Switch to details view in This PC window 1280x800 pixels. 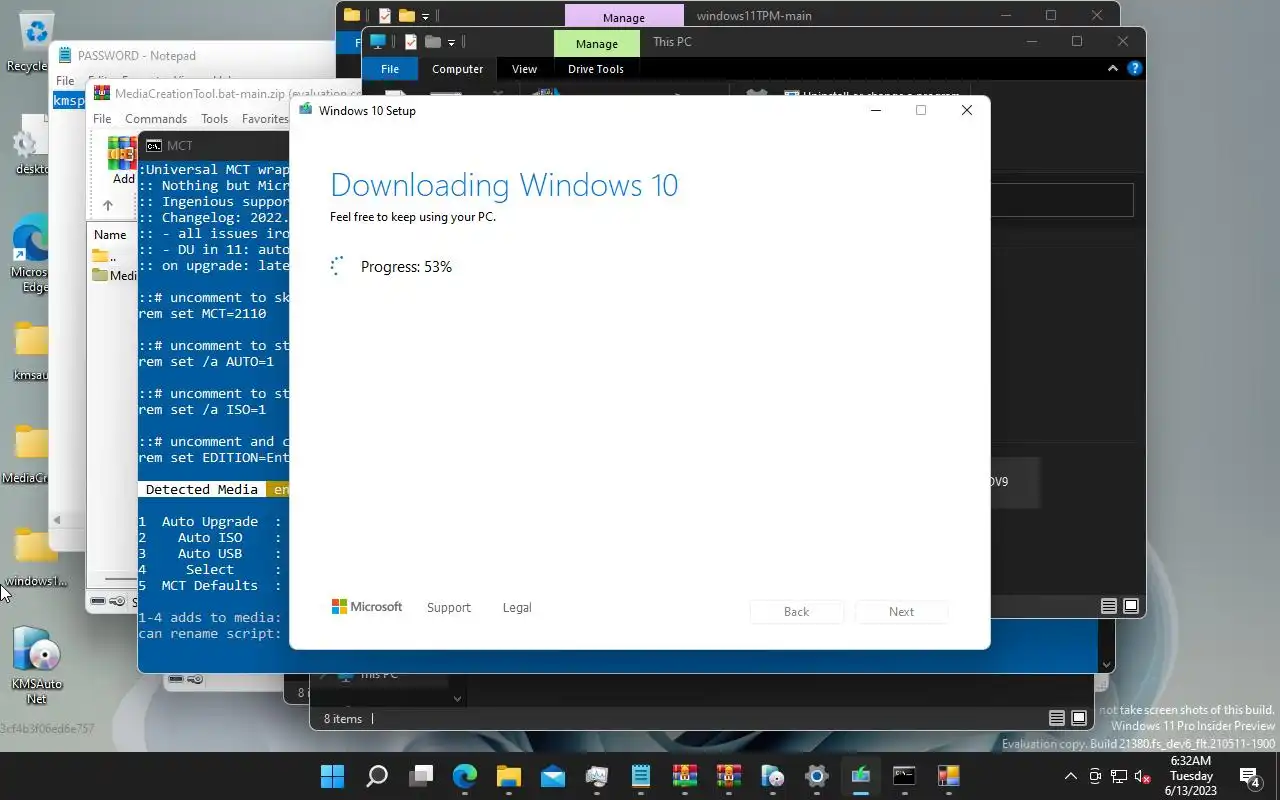(x=1109, y=606)
